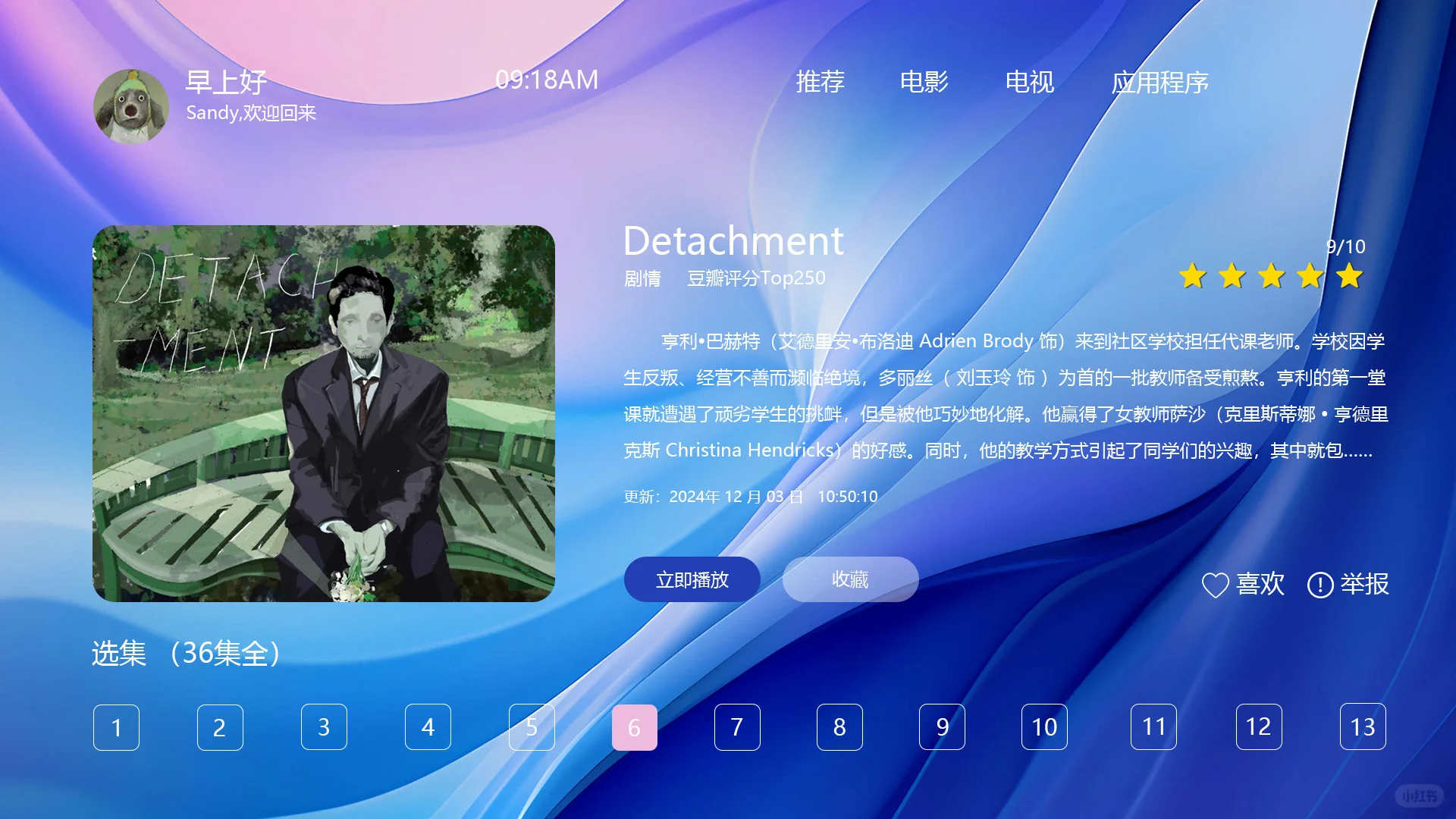Click the 剧情 genre tag
This screenshot has width=1456, height=819.
coord(642,278)
